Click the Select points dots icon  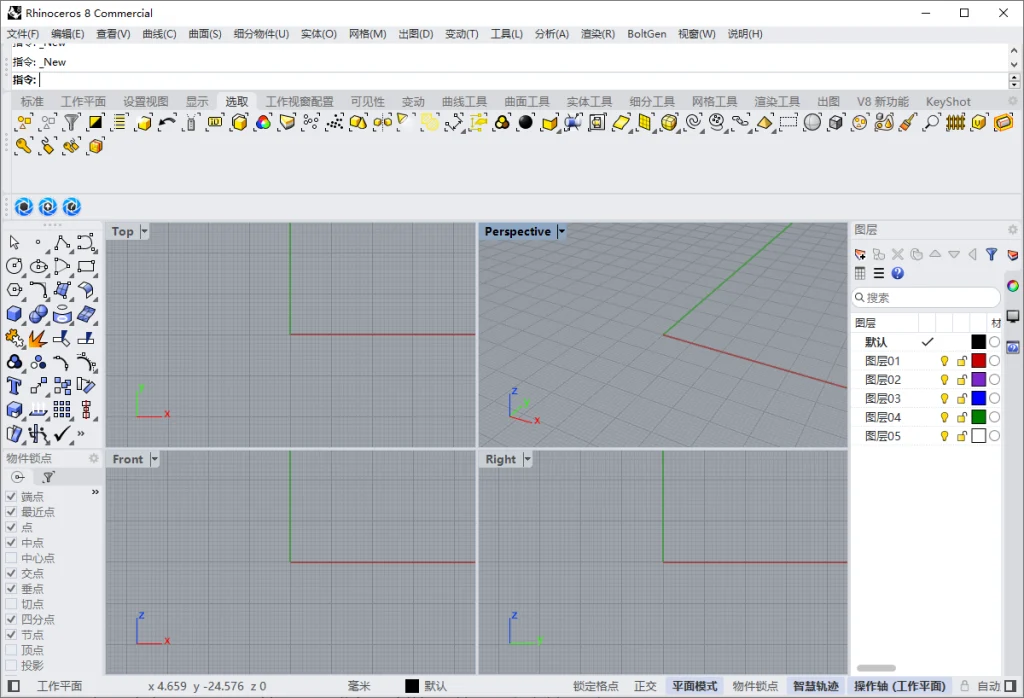click(334, 122)
